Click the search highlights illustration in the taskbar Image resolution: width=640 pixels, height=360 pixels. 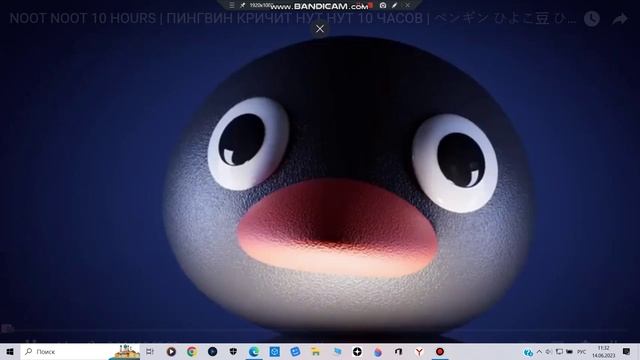124,351
